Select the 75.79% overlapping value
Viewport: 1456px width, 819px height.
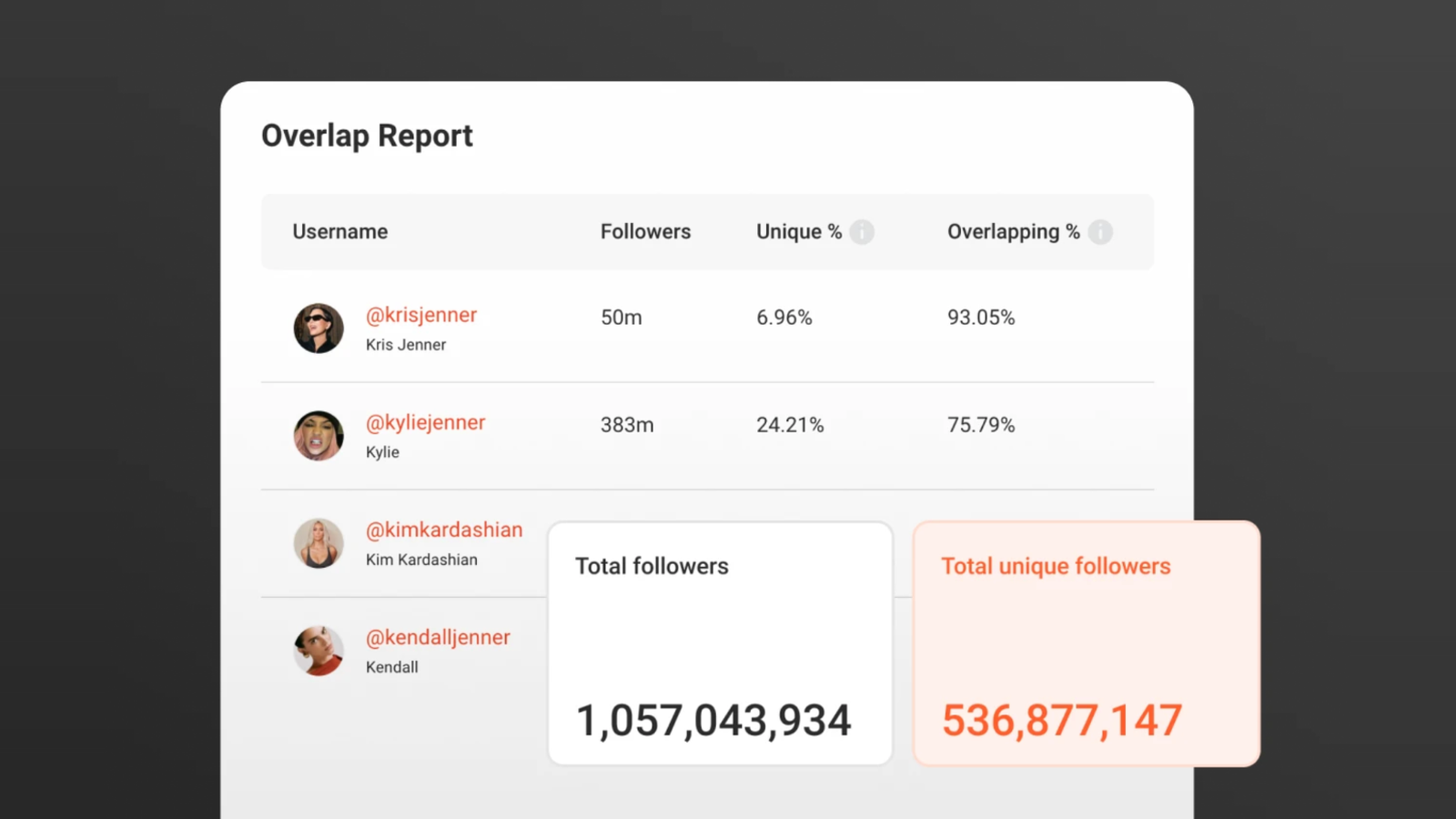(x=981, y=425)
